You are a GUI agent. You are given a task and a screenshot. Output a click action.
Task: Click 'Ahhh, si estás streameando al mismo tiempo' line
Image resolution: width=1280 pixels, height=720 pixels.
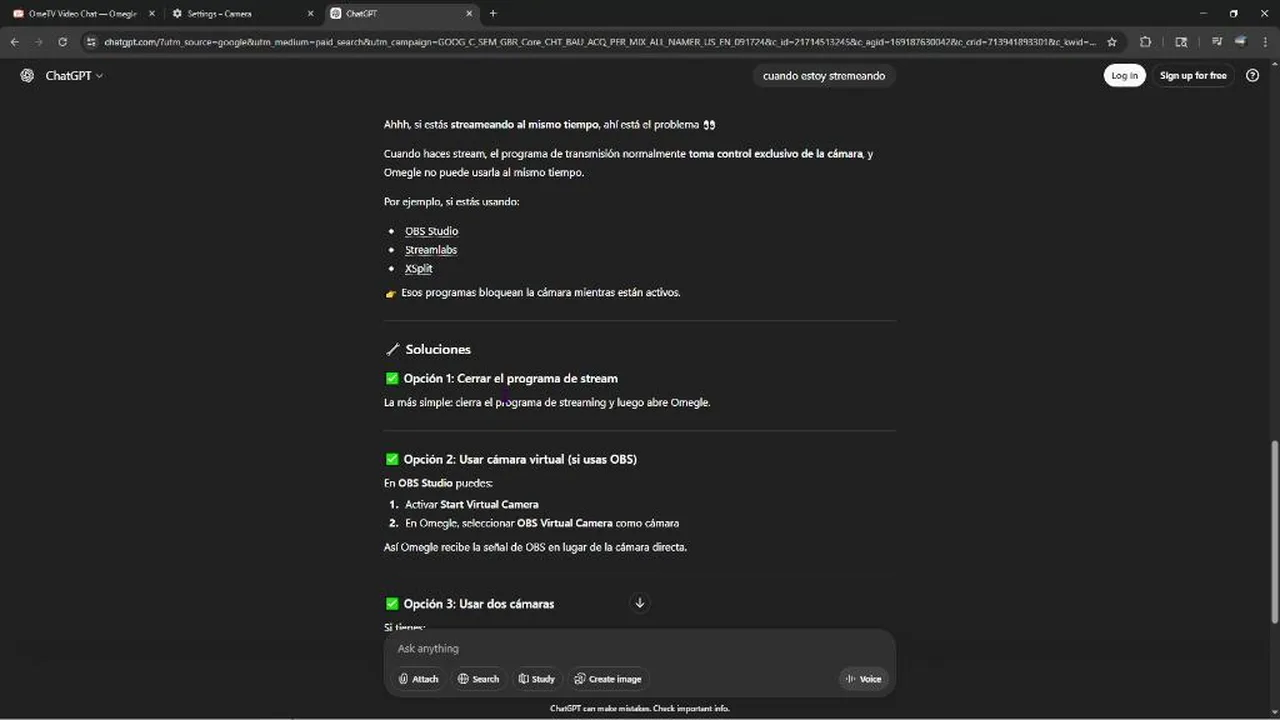549,125
